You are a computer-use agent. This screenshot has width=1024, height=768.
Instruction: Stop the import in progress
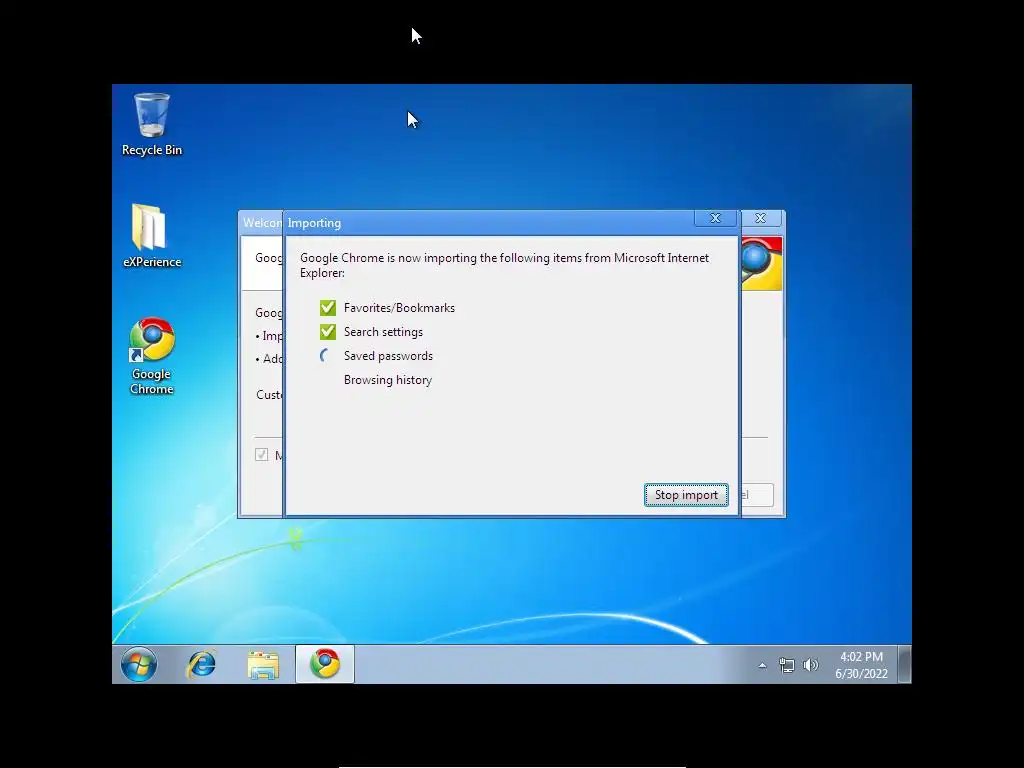(686, 495)
